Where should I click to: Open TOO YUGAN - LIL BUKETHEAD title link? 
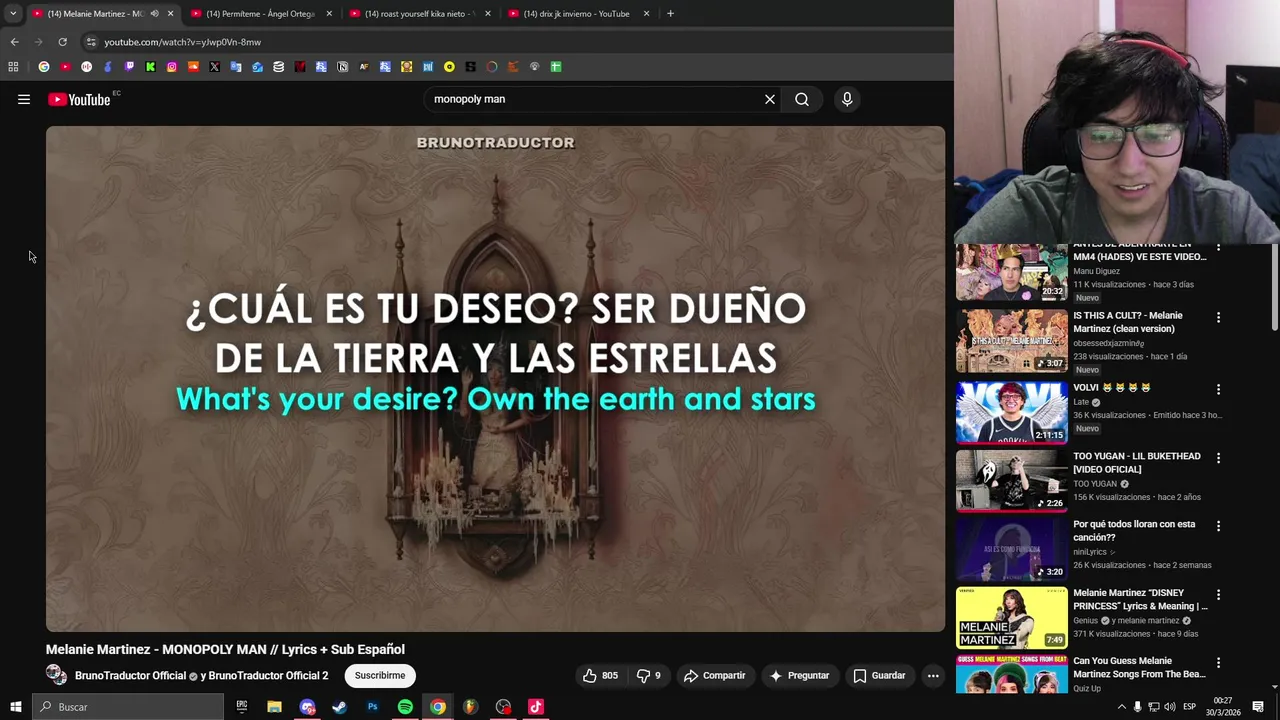pos(1137,463)
